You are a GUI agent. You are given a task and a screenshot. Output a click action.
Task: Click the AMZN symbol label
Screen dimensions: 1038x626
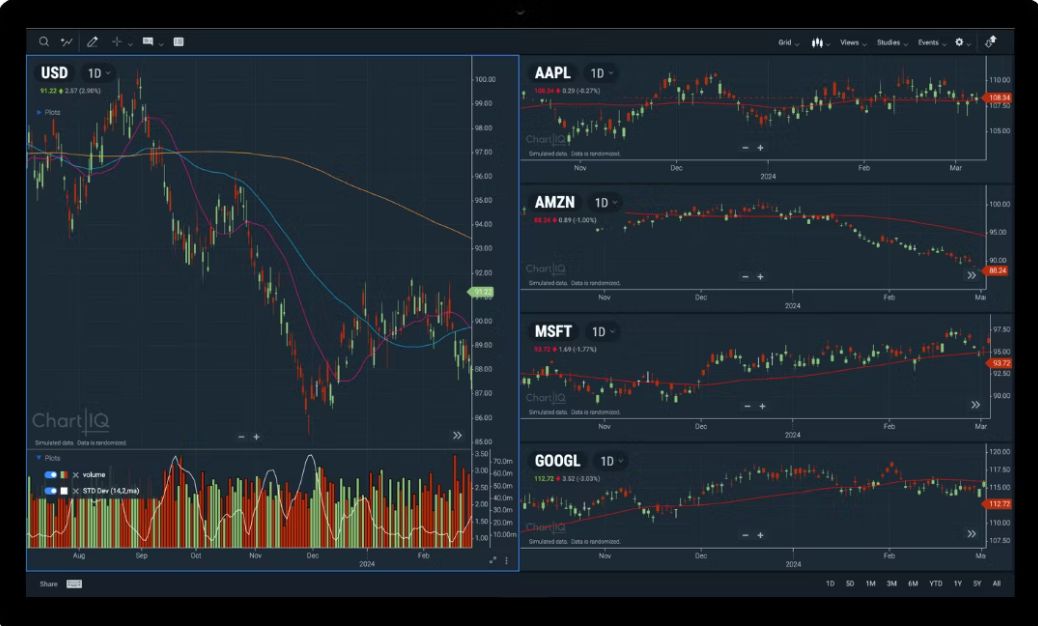[555, 202]
